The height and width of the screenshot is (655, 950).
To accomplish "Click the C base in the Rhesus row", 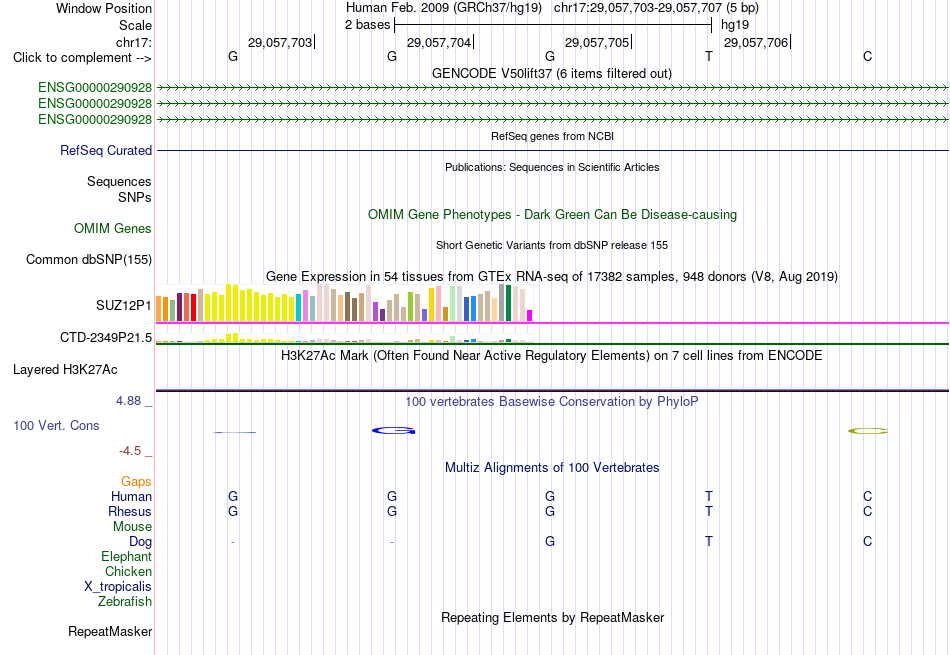I will pos(868,511).
